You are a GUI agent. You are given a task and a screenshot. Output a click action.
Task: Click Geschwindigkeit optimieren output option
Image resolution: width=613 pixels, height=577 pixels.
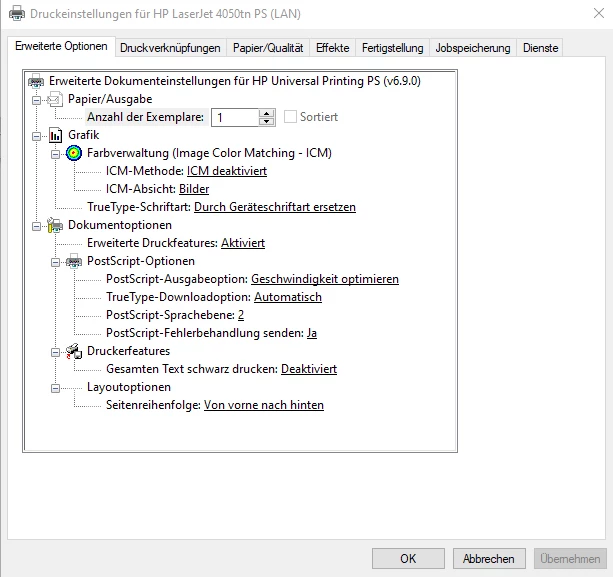(x=324, y=279)
